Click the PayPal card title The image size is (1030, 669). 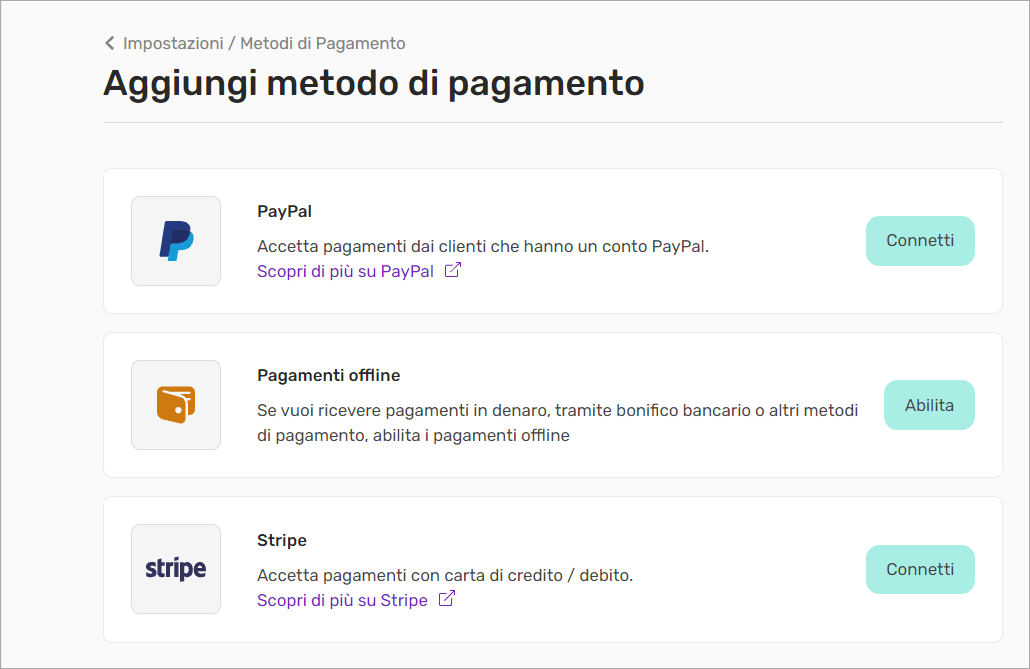tap(284, 212)
